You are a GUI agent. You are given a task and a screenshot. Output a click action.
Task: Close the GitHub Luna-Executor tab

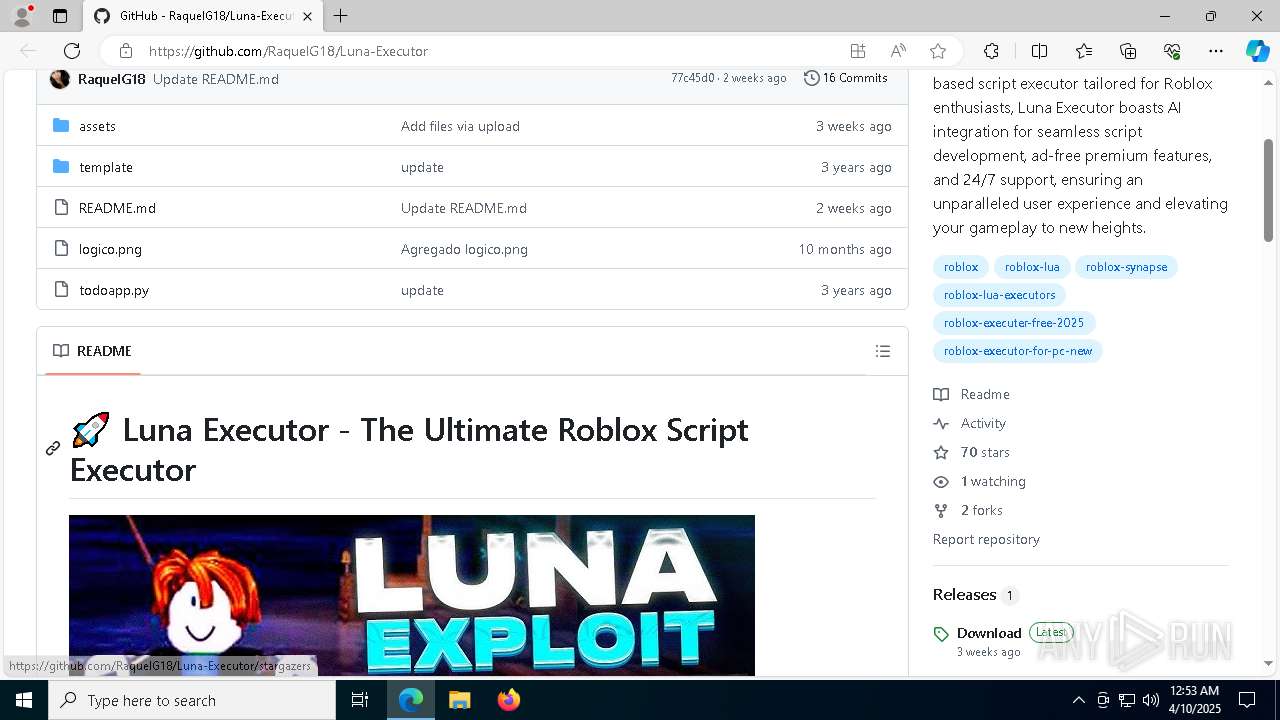tap(307, 16)
